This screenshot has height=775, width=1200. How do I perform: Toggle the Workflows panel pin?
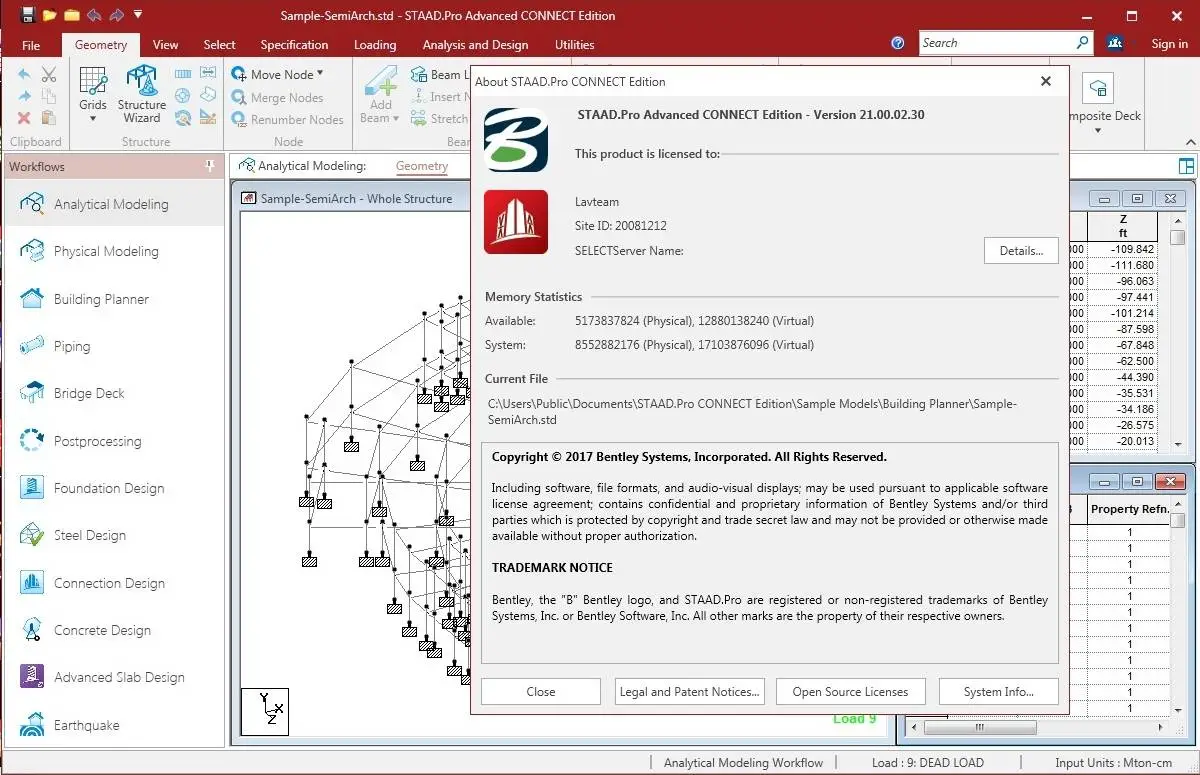tap(210, 166)
